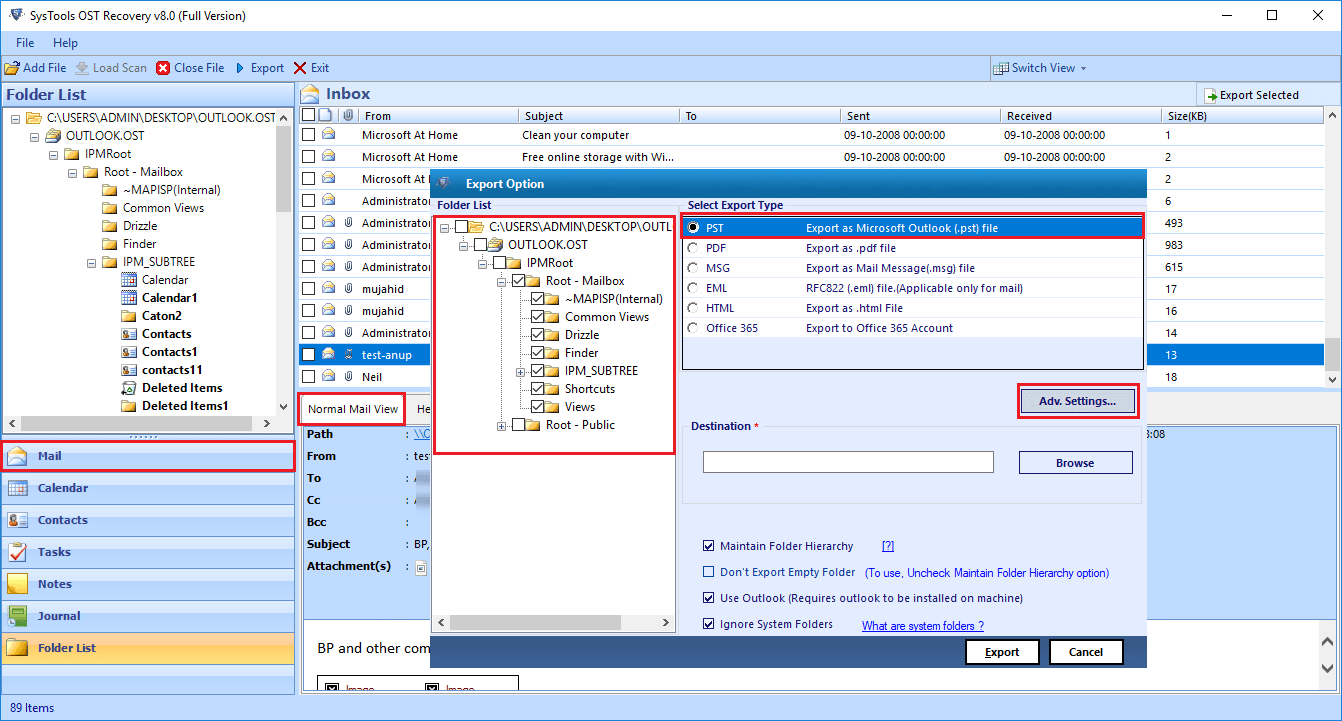Open the Journal section in navigation pane
This screenshot has width=1342, height=721.
148,616
